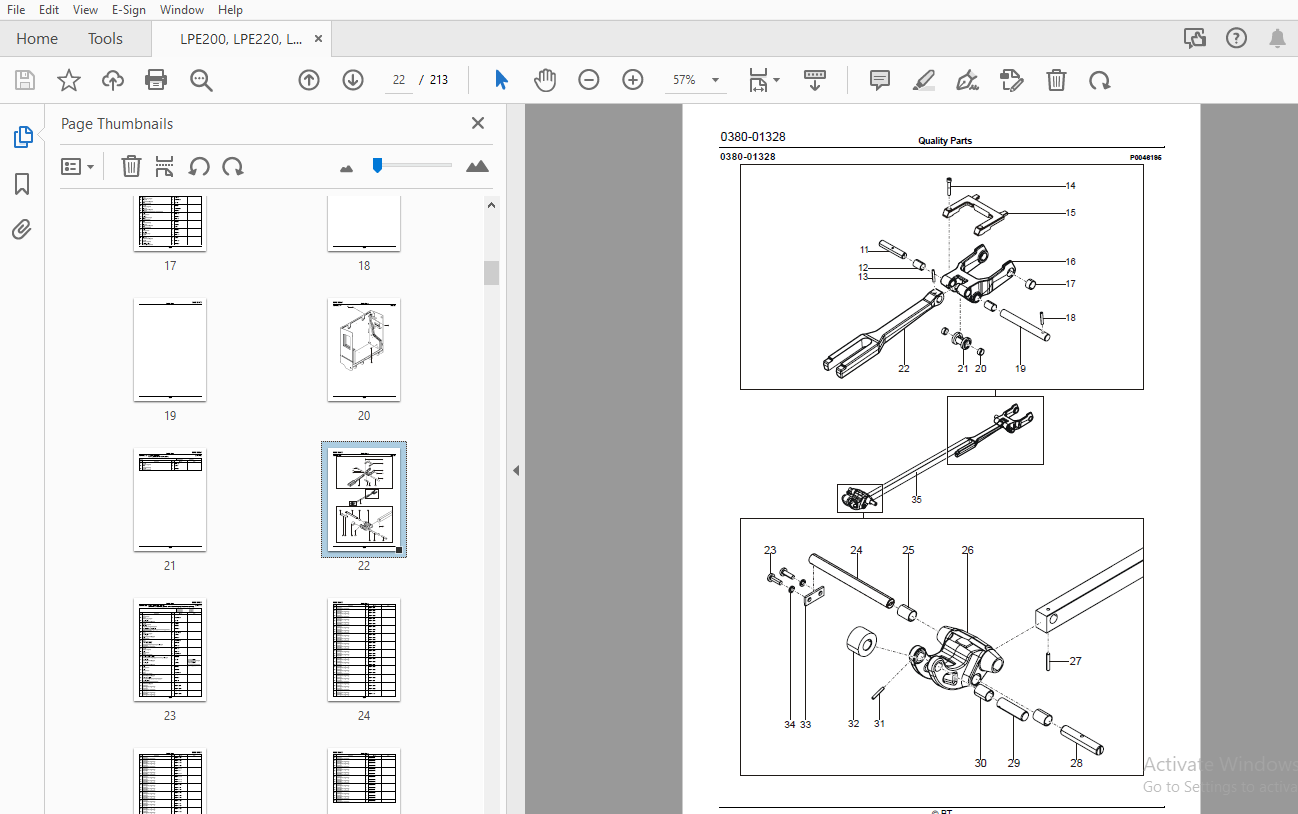Close the LPE200 document tab
1298x814 pixels.
coord(319,39)
